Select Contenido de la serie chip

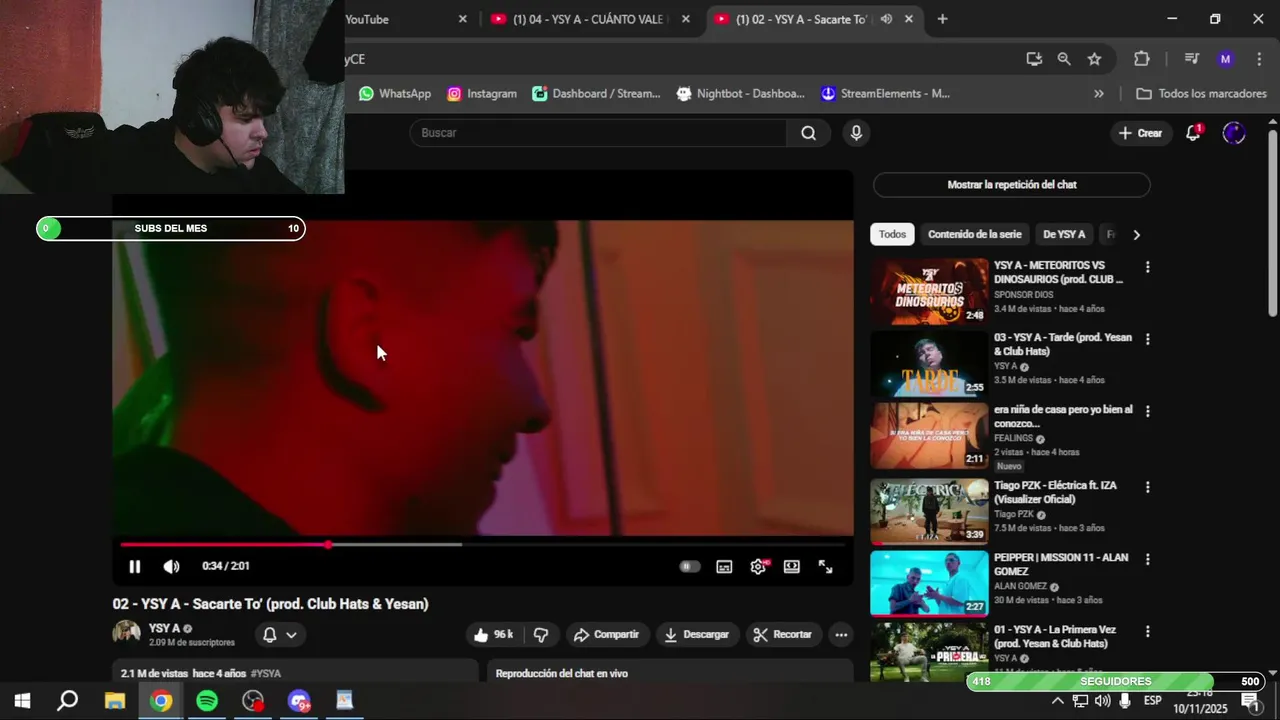point(974,234)
